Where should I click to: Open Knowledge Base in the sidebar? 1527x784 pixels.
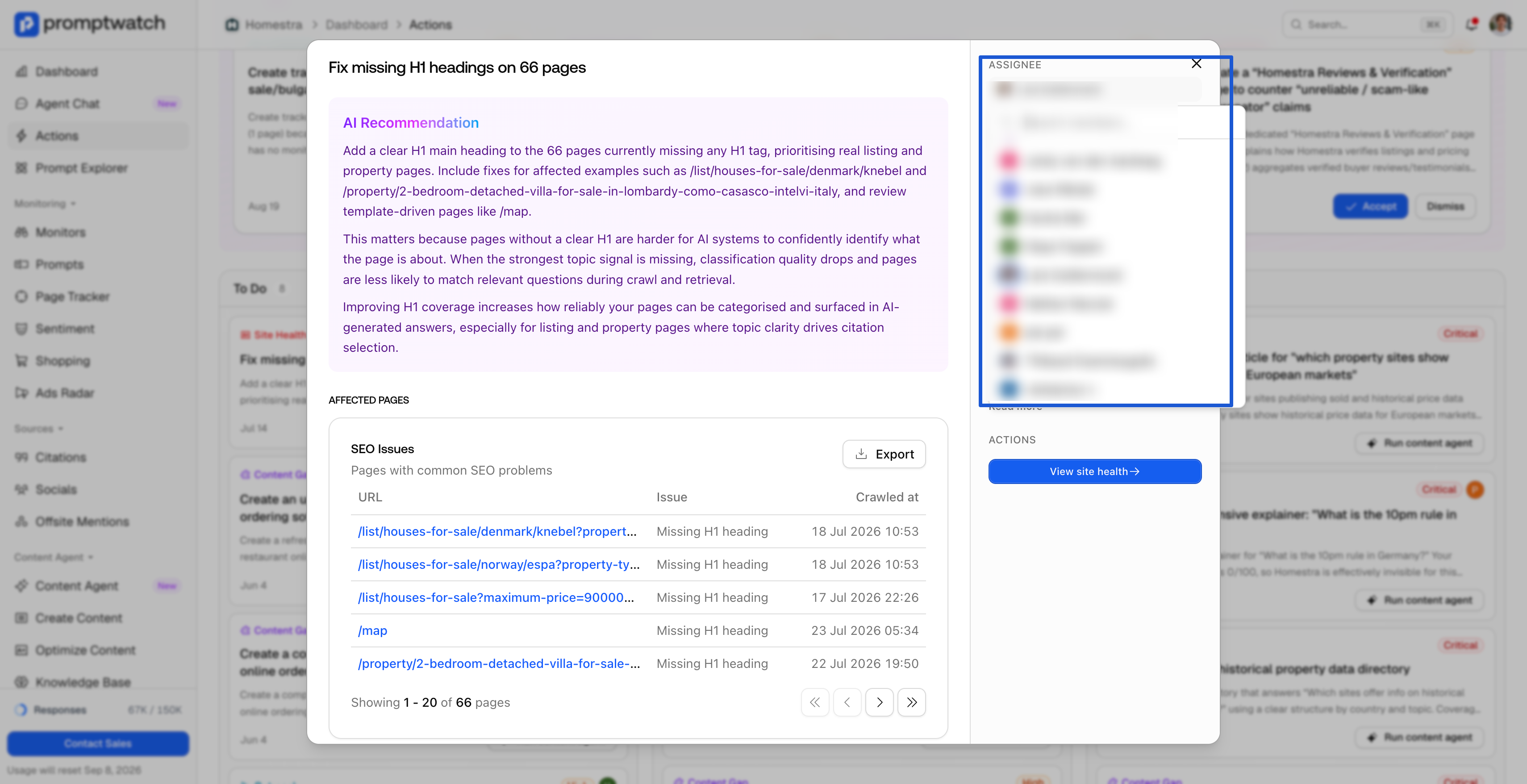point(98,682)
